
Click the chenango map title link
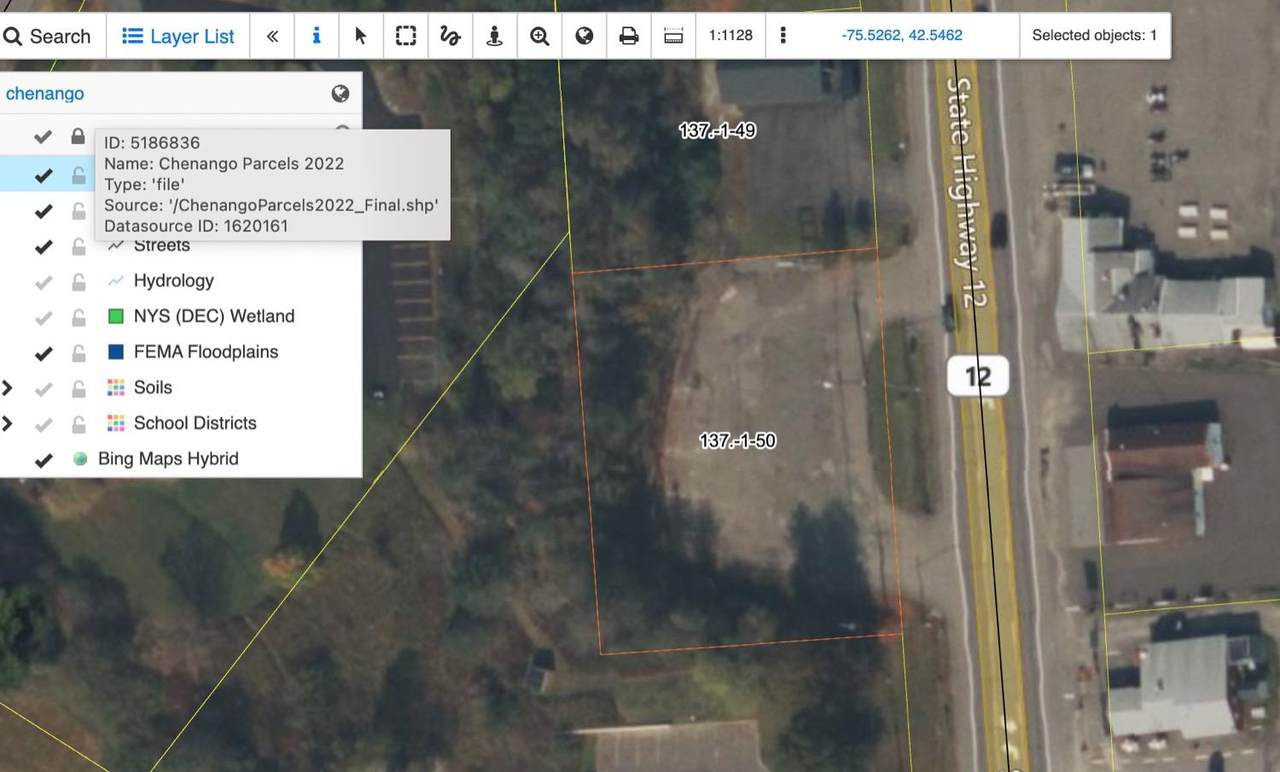(45, 94)
